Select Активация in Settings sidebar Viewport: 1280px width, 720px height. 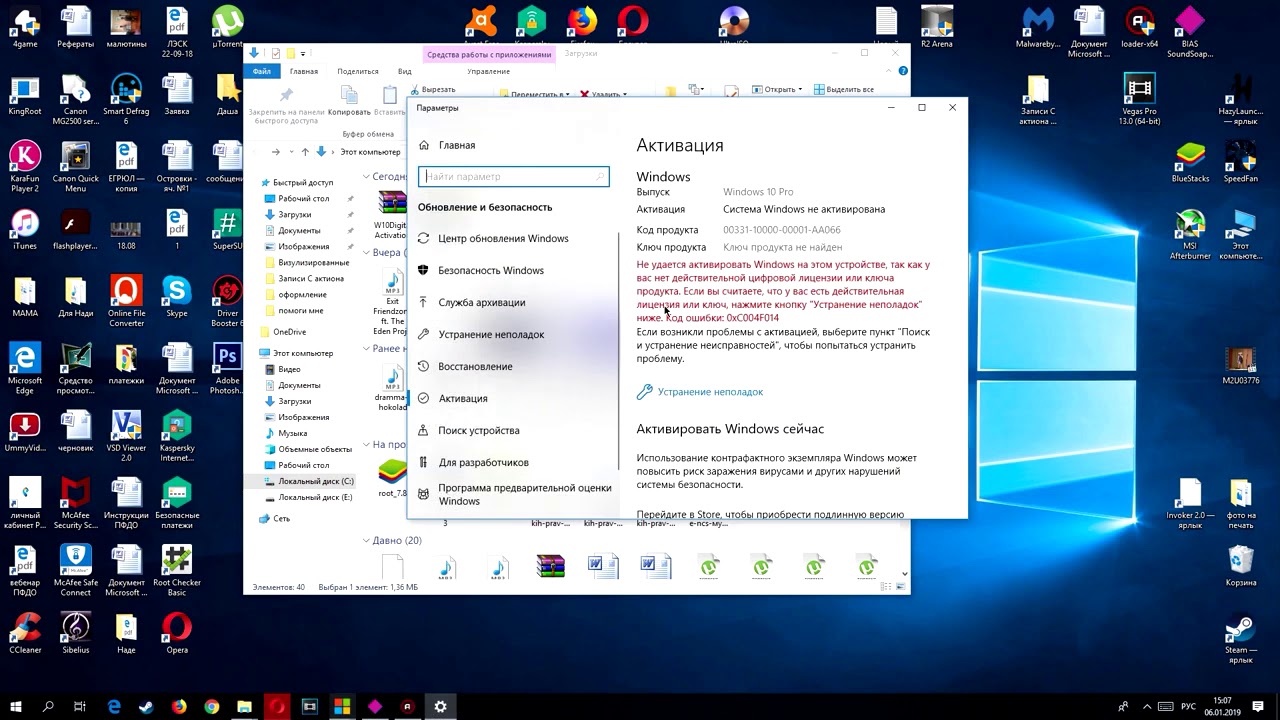[x=453, y=398]
